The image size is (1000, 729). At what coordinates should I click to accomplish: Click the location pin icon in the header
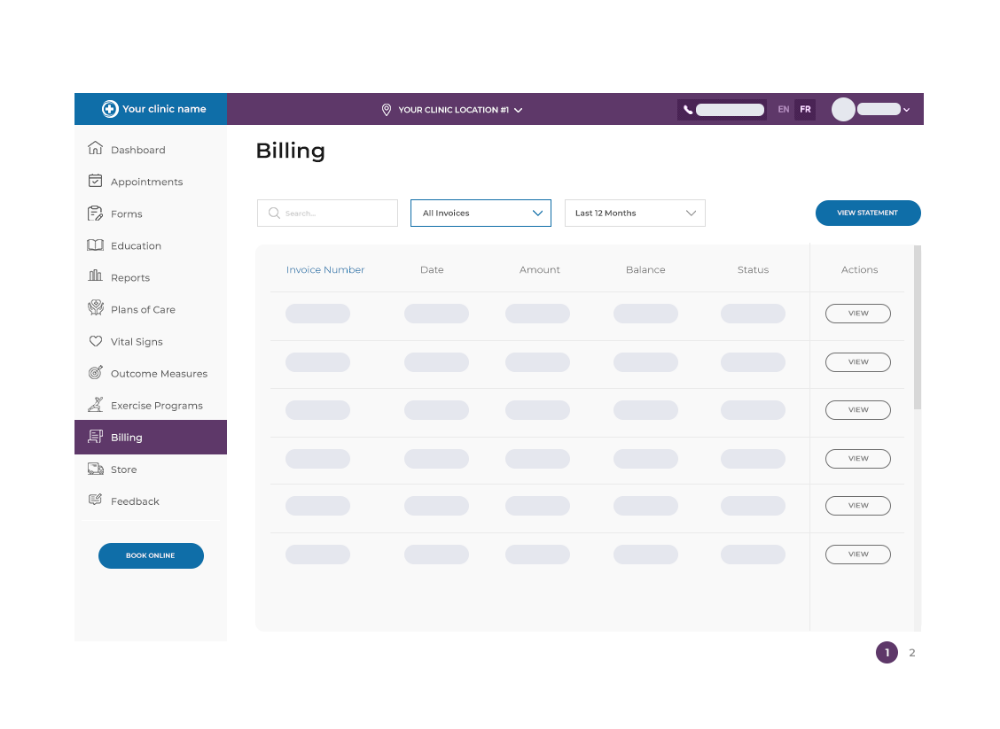point(386,110)
